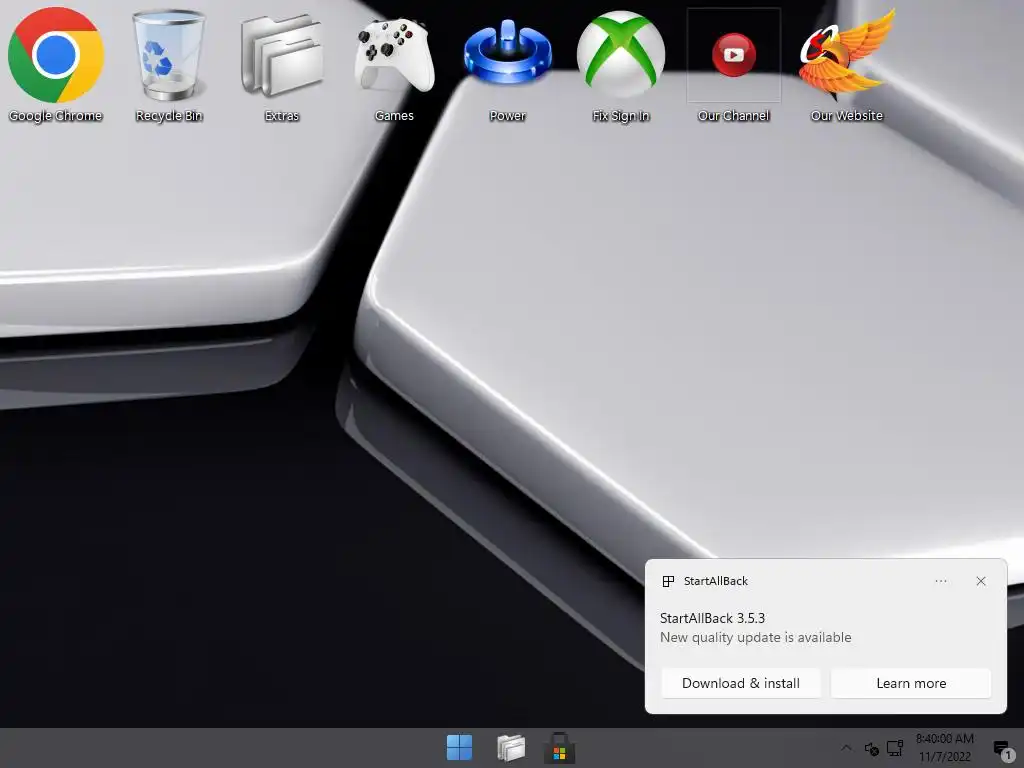Screen dimensions: 1024x768
Task: Open the Google Chrome desktop shortcut
Action: (x=56, y=64)
